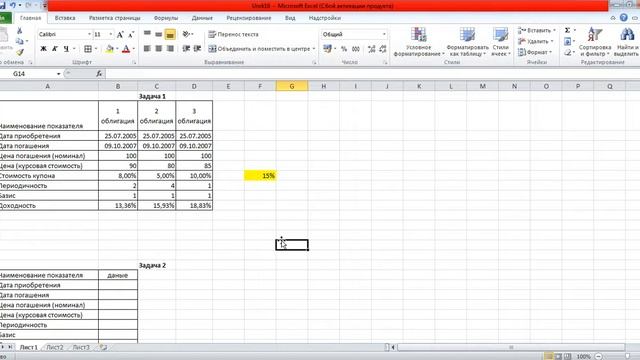This screenshot has width=640, height=360.
Task: Open the Формат cells menu
Action: tap(535, 52)
